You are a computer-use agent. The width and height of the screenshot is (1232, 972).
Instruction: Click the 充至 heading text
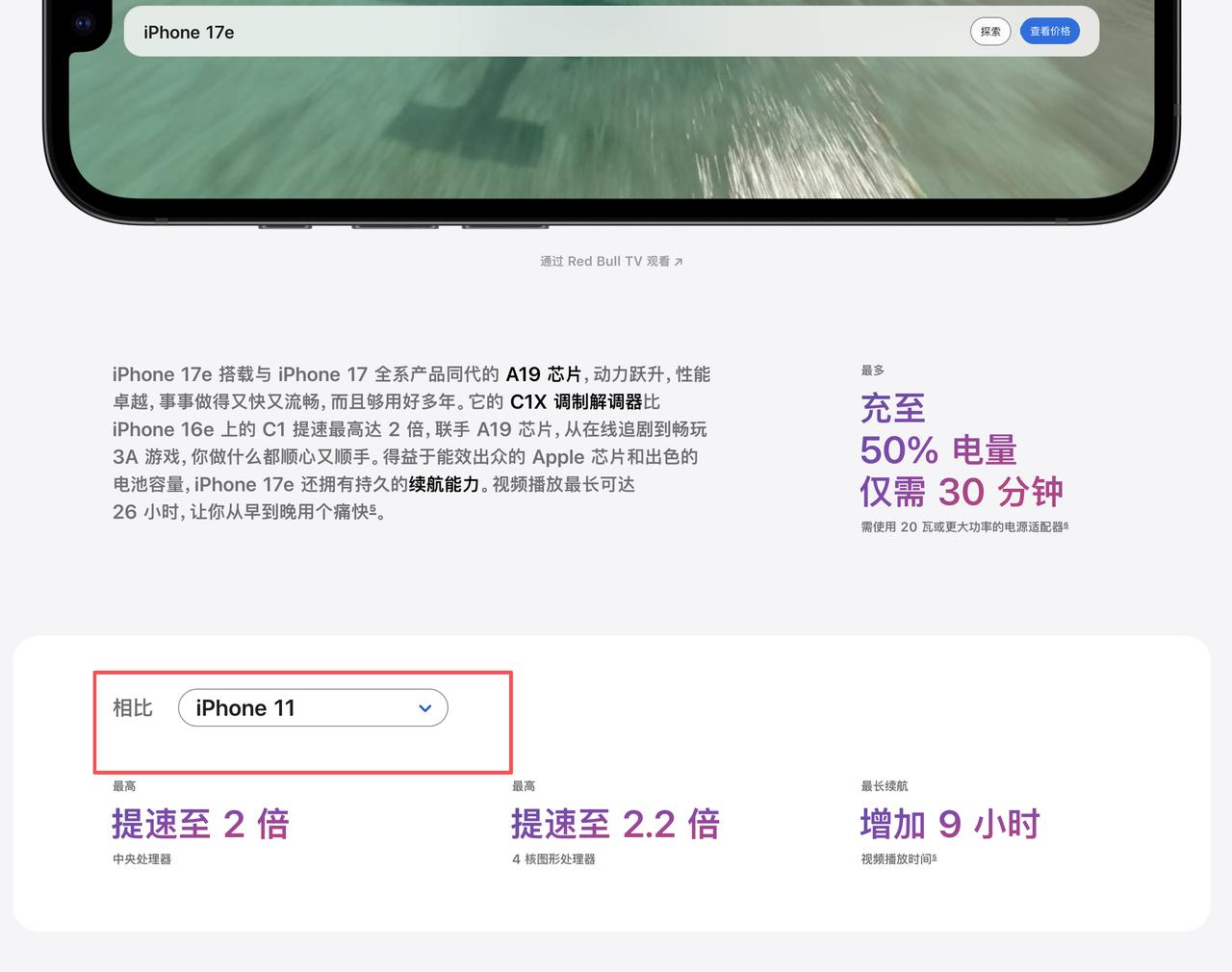(x=893, y=408)
